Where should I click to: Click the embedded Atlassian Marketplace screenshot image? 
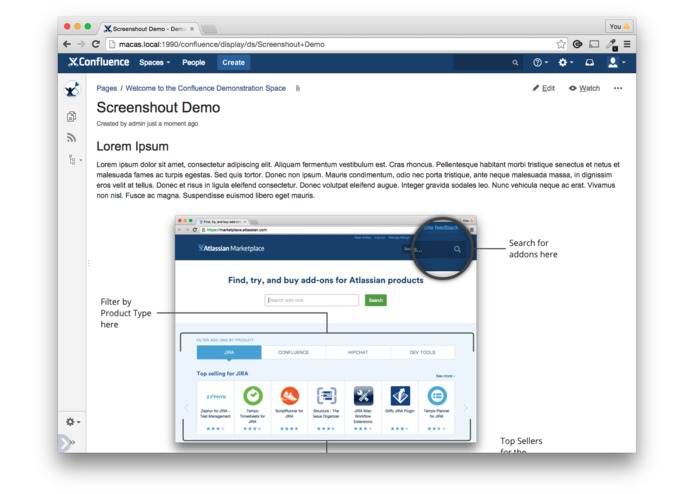click(326, 329)
